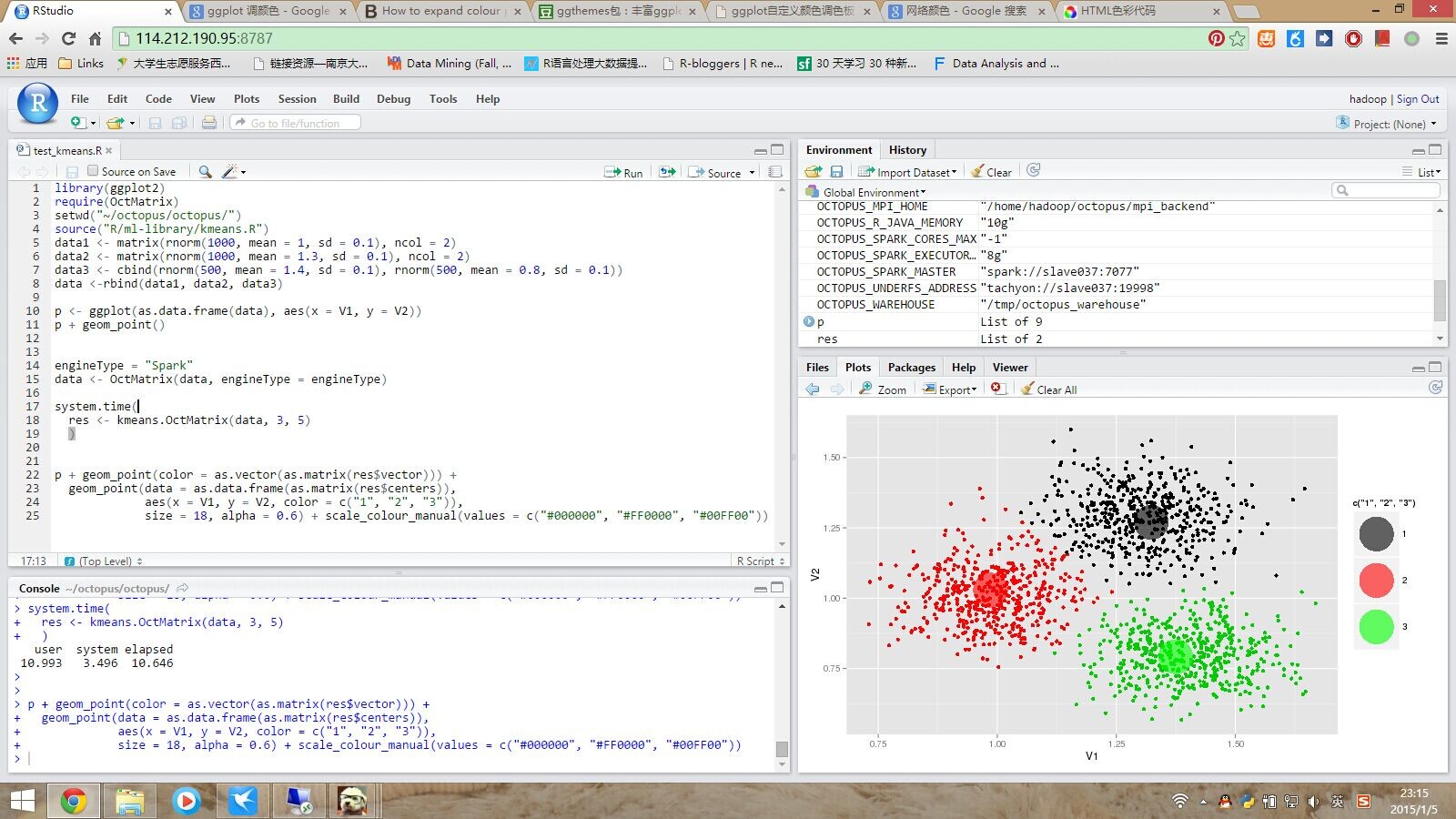Open the Source button dropdown arrow
Screen dimensions: 1456x819
coord(753,173)
